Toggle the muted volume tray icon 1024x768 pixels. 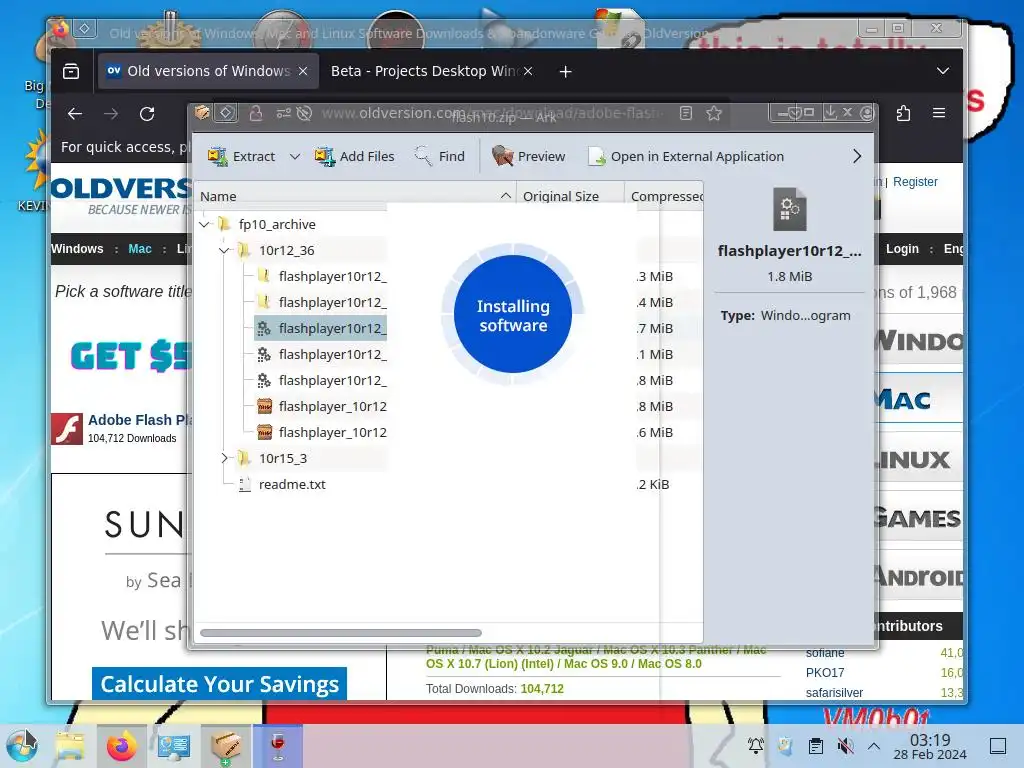coord(845,745)
